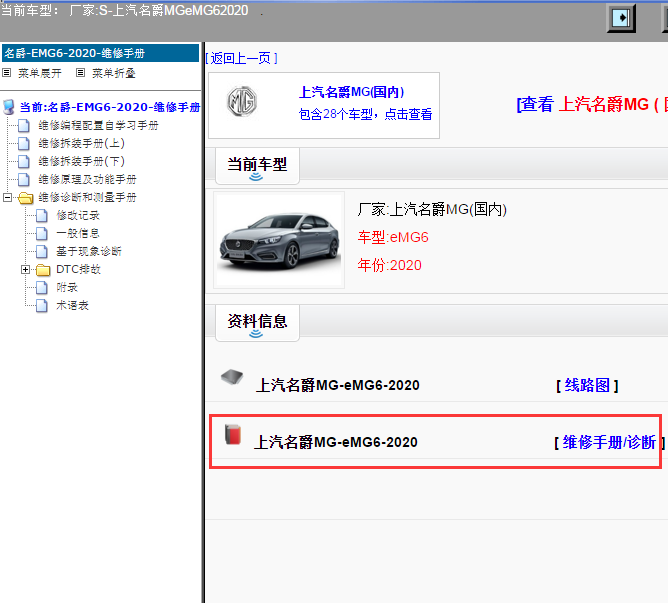Select DTC排故 tree item
668x603 pixels.
pyautogui.click(x=78, y=269)
